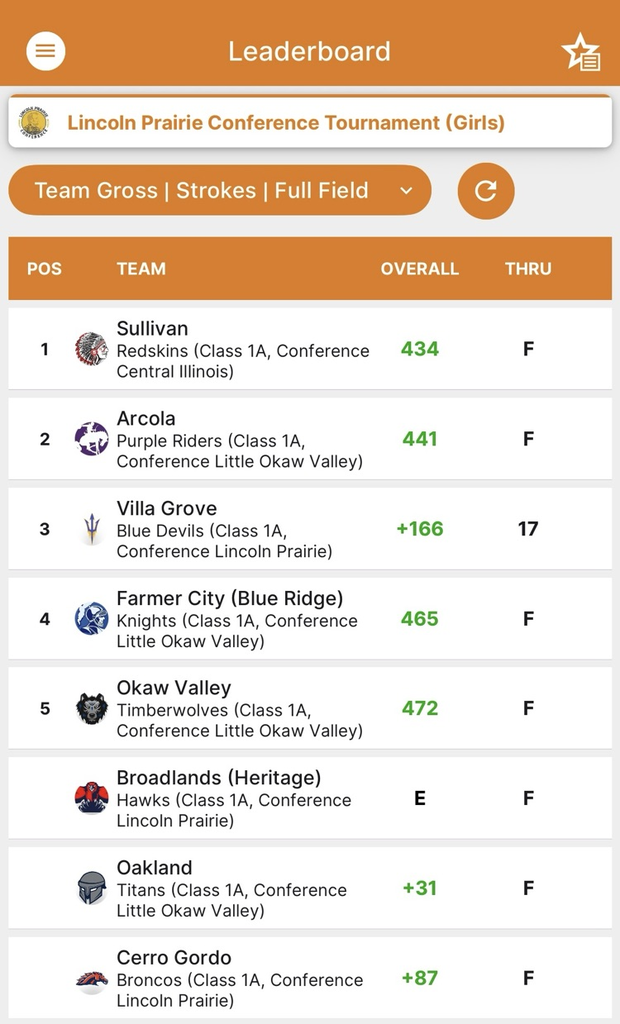Tap the refresh leaderboard button
Screen dimensions: 620x1024
[x=486, y=191]
